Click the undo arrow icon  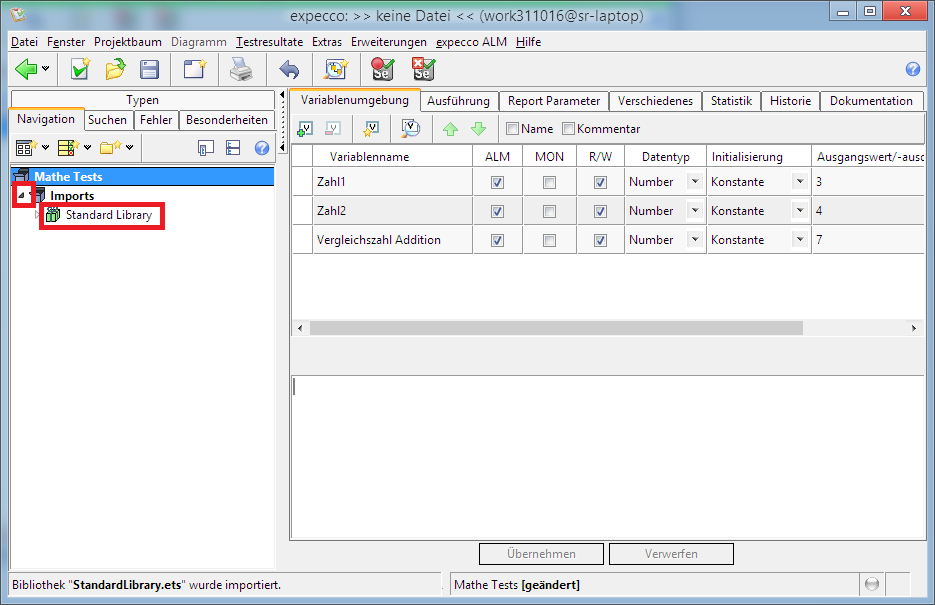(289, 69)
